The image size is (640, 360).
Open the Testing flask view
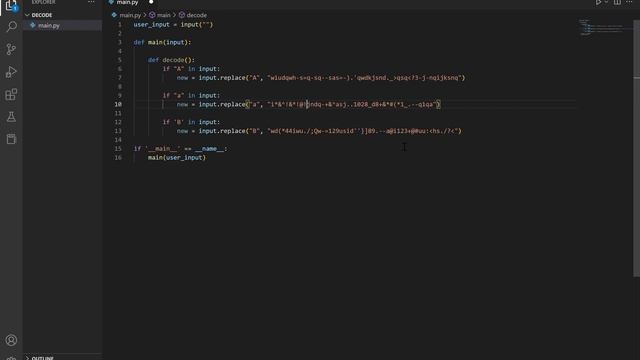click(11, 117)
